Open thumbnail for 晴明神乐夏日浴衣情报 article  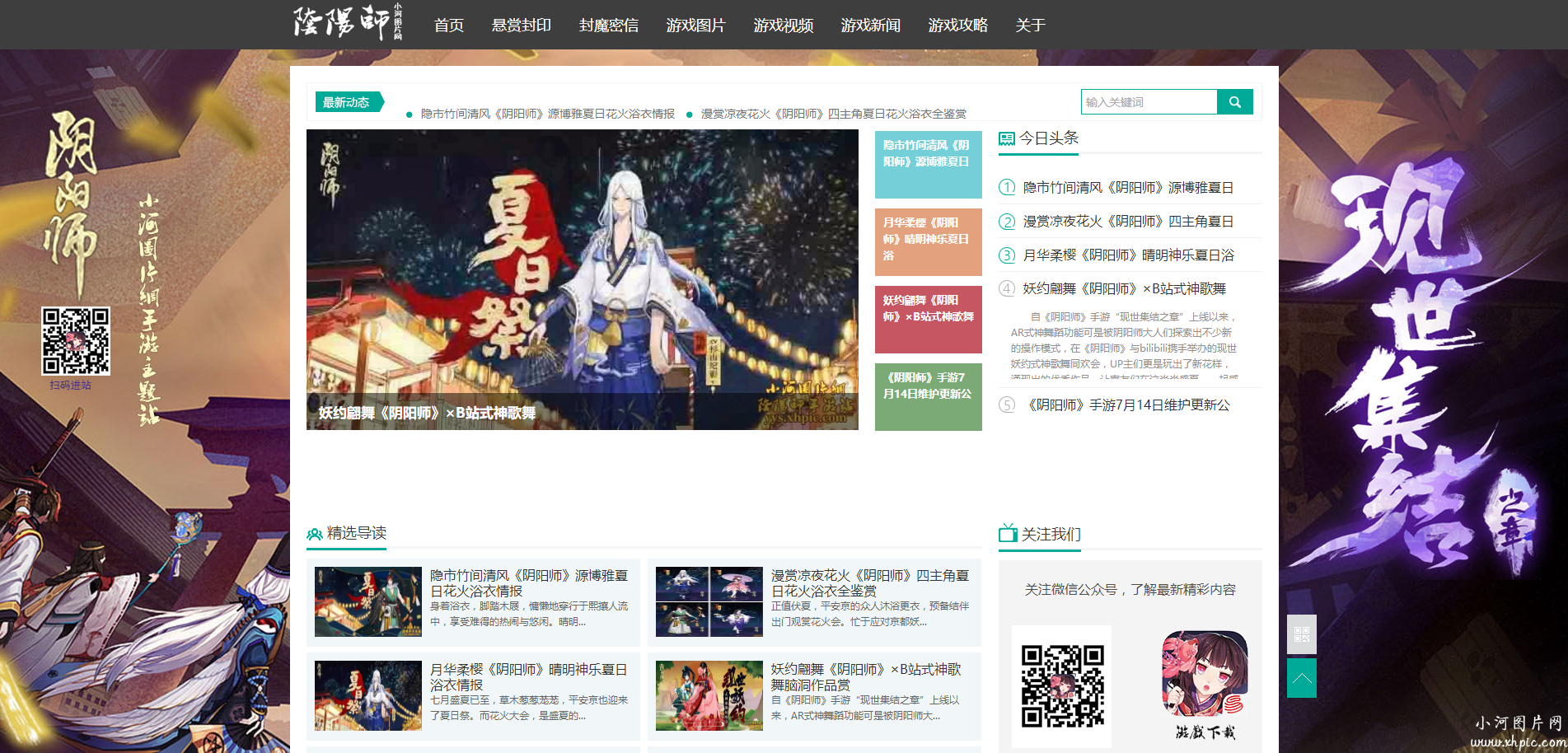pos(368,695)
